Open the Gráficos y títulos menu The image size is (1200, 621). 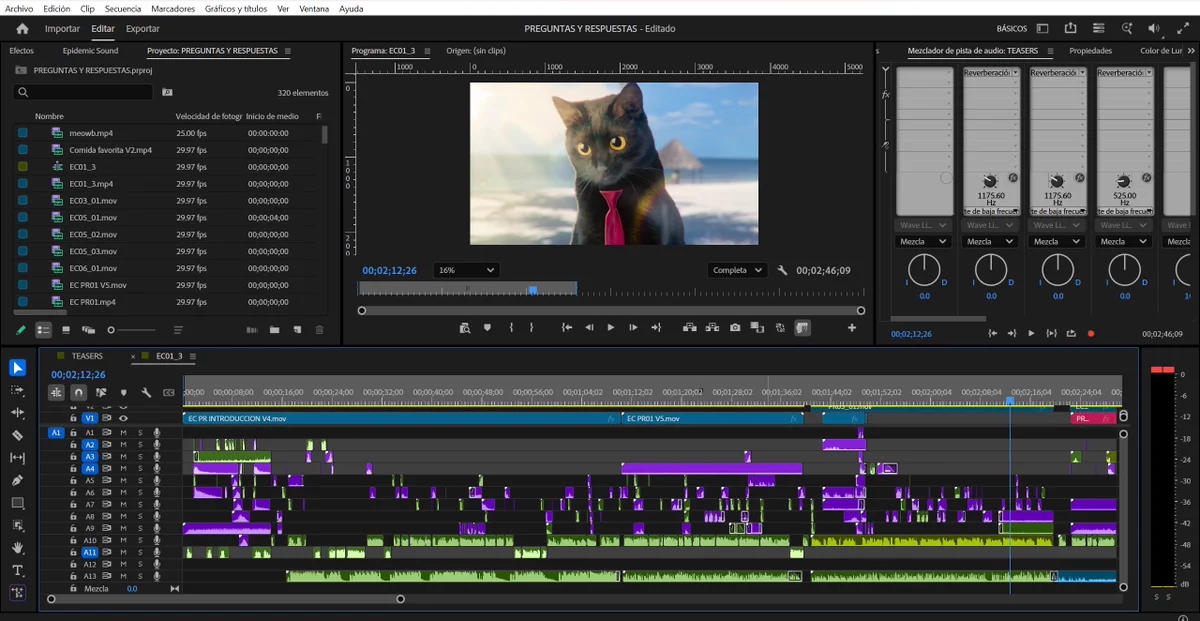[236, 8]
